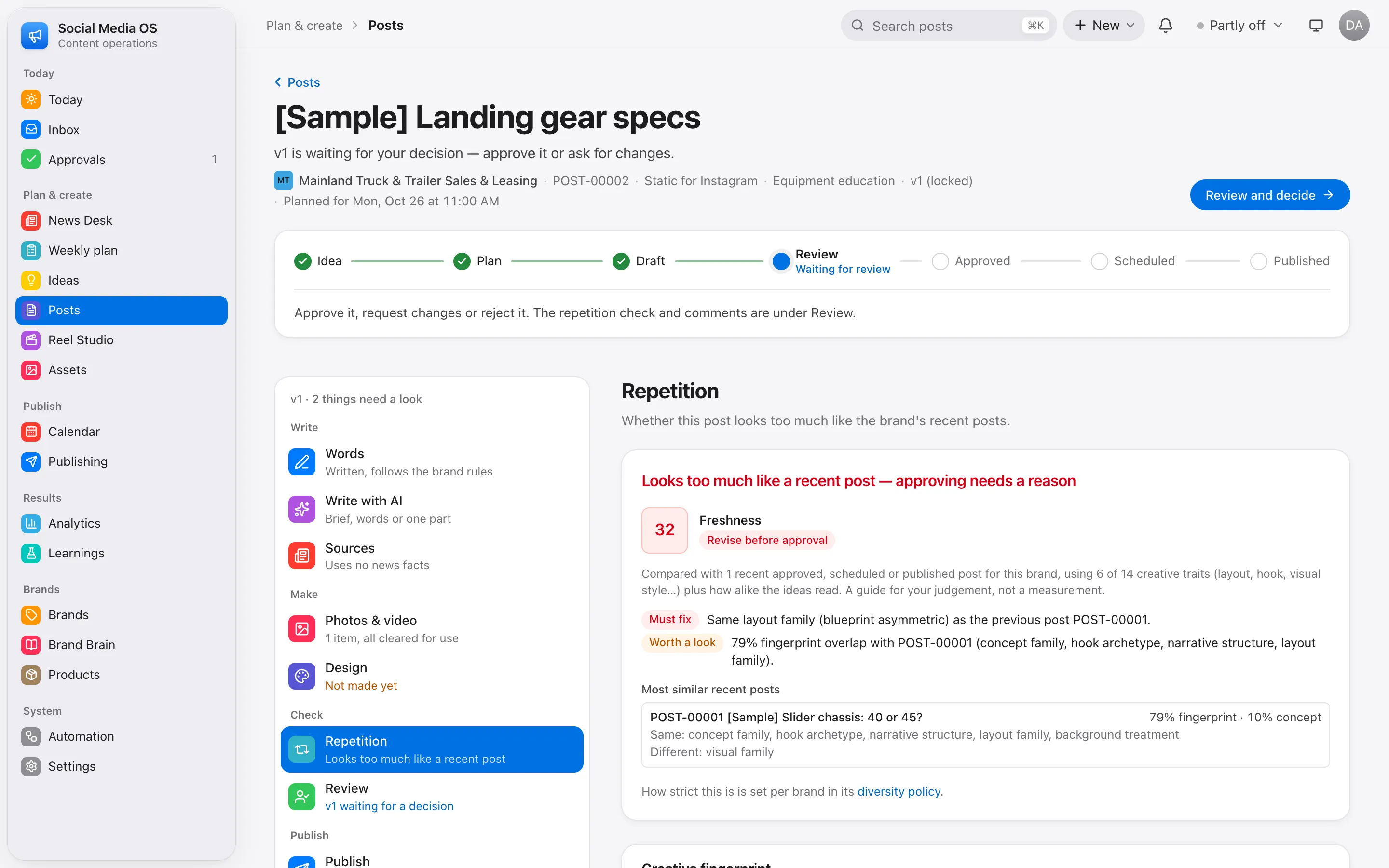Click the Approved stage circle
The image size is (1389, 868).
940,261
